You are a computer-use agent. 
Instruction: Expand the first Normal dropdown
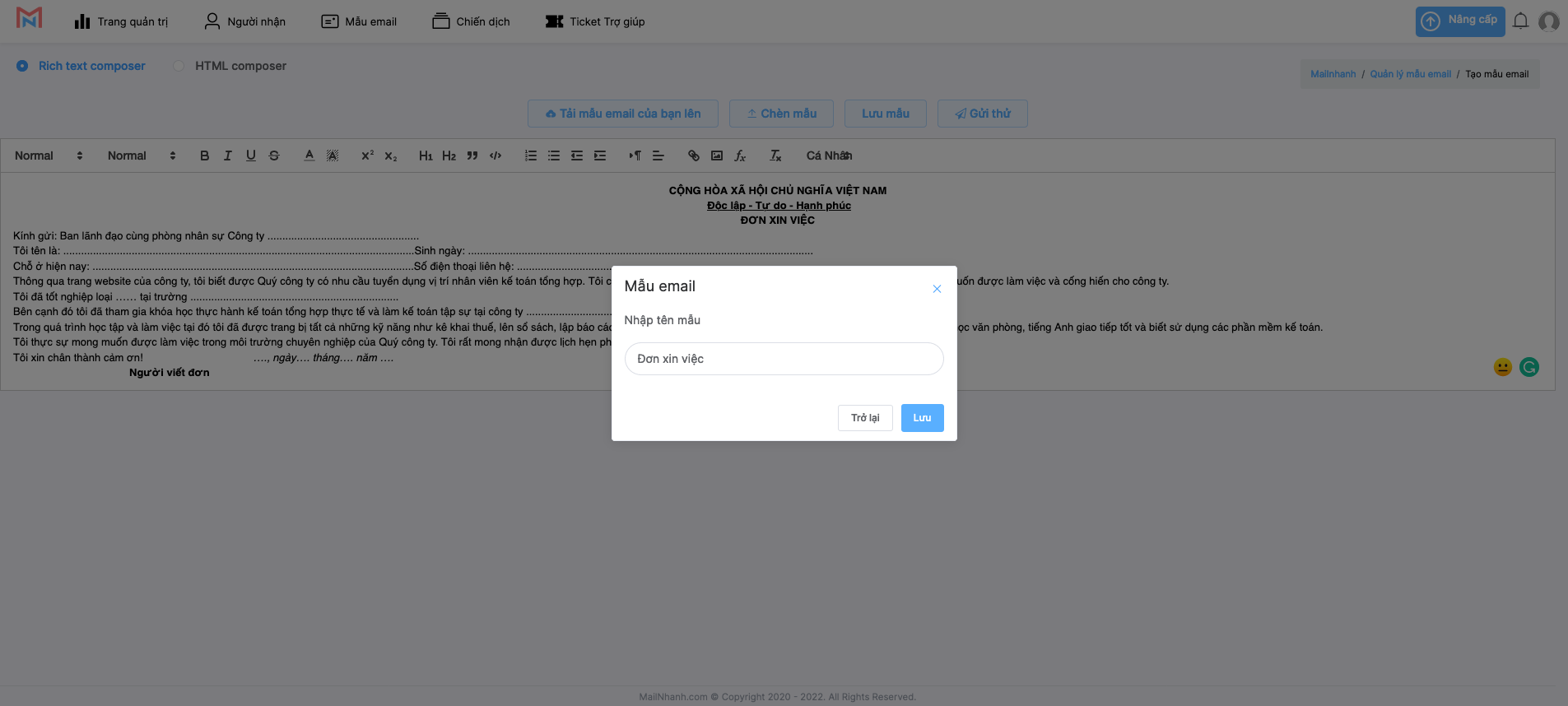(49, 156)
